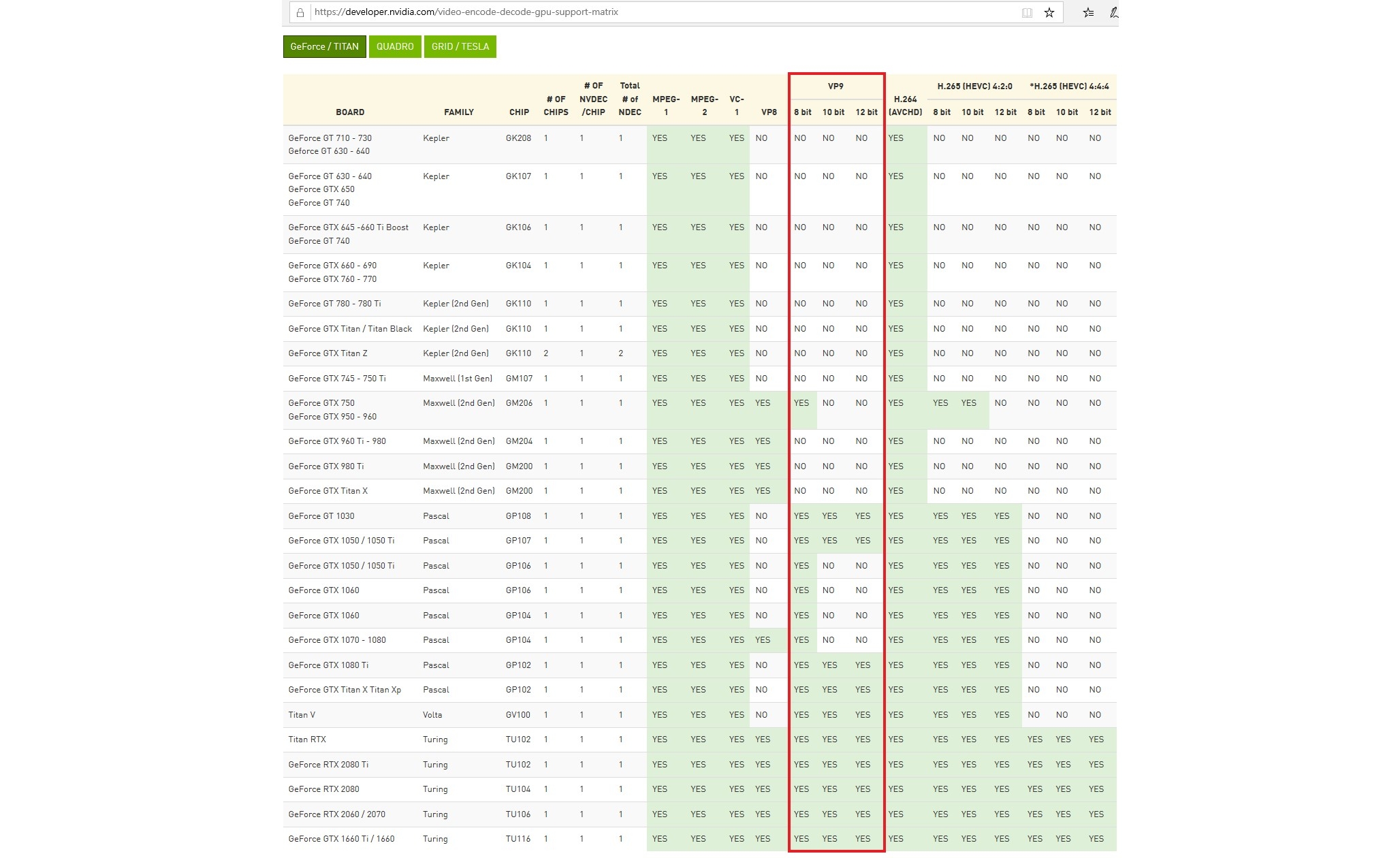Select the GeForce GTX Titan Z board
This screenshot has height=858, width=1400.
coord(328,353)
